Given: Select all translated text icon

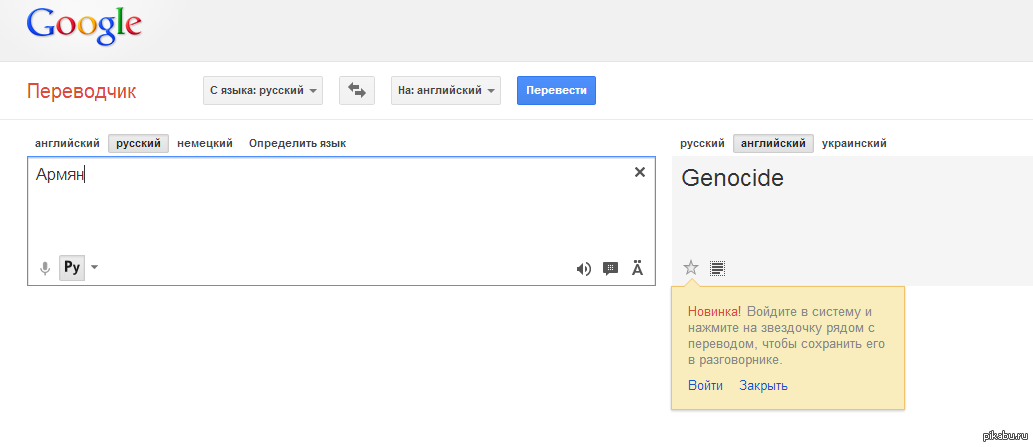Looking at the screenshot, I should pos(717,267).
